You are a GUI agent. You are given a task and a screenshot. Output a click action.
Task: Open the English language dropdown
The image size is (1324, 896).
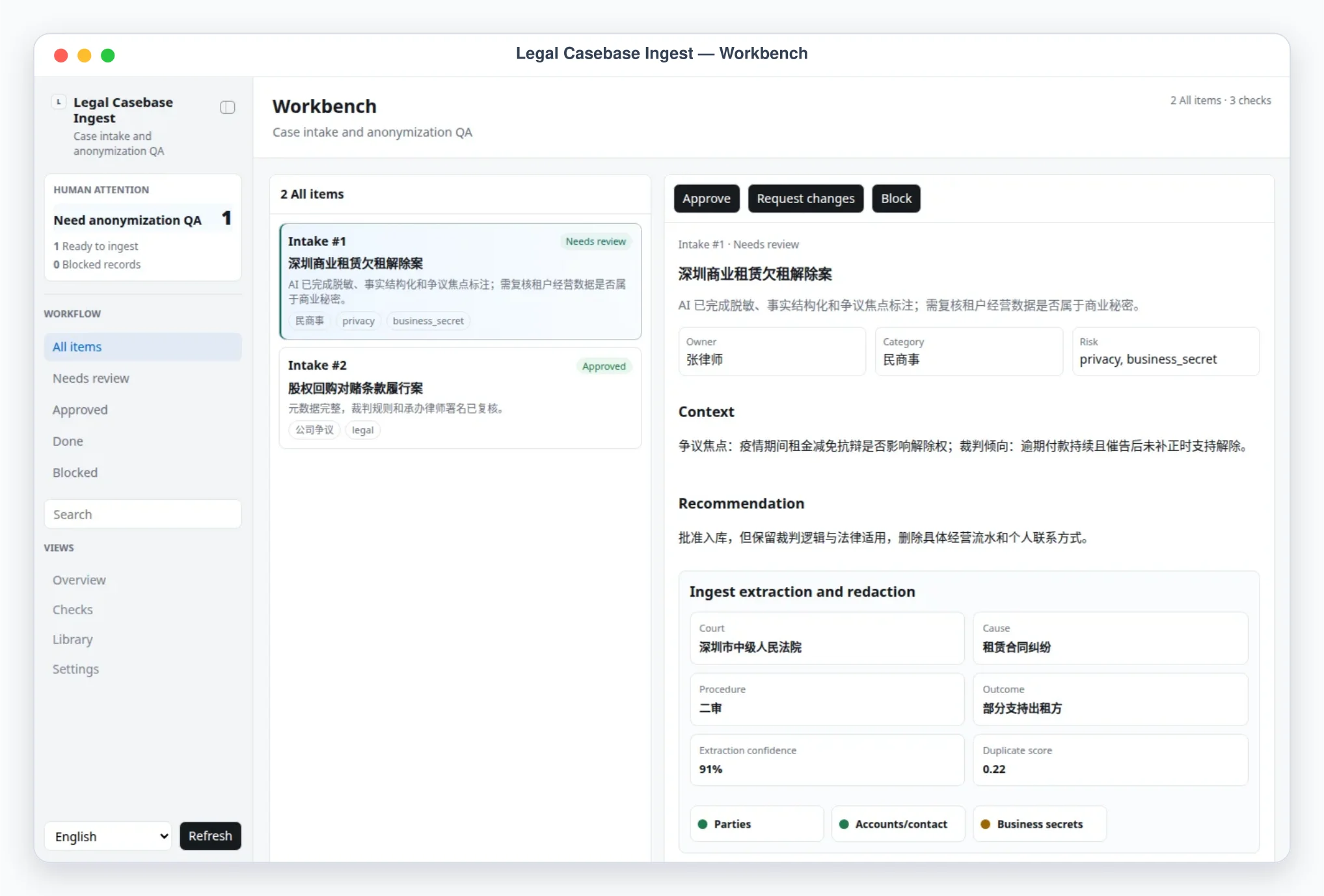click(x=108, y=836)
